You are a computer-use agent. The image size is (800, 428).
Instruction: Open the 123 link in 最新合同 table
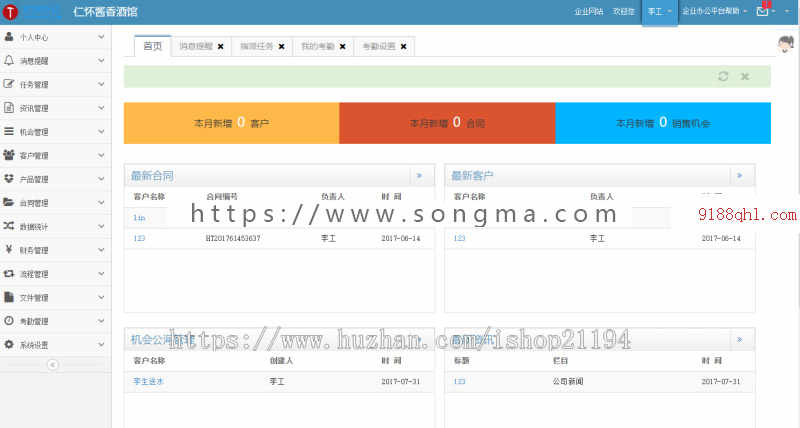(x=139, y=238)
